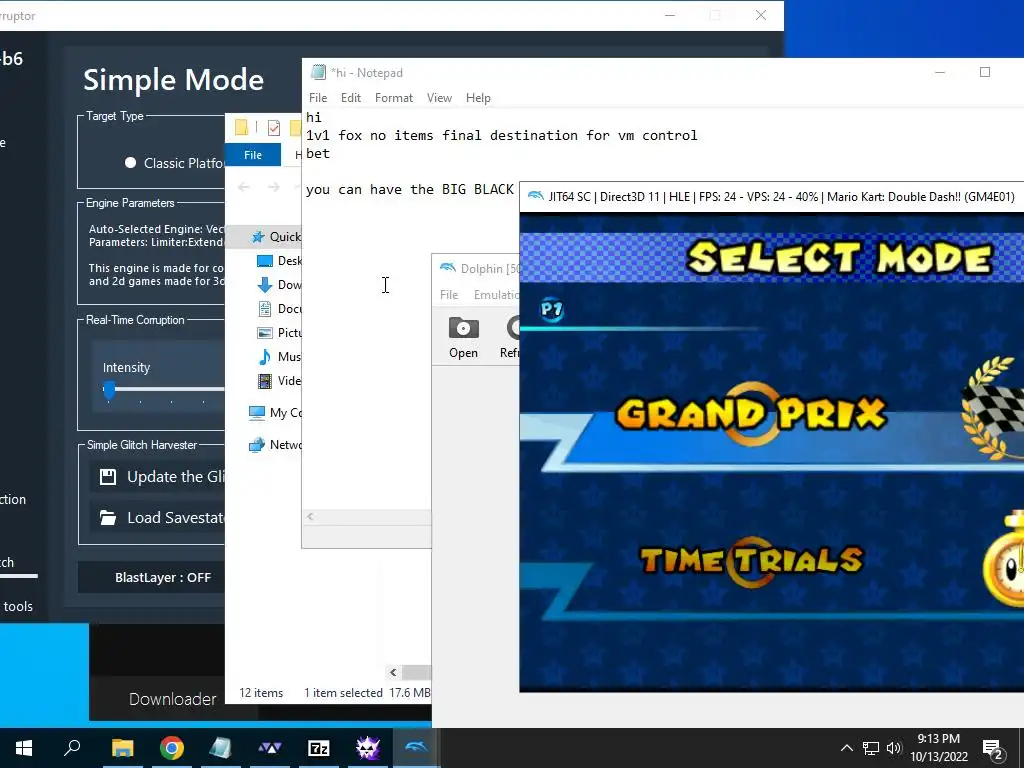The width and height of the screenshot is (1024, 768).
Task: Open taskbar search magnifier
Action: pos(72,747)
